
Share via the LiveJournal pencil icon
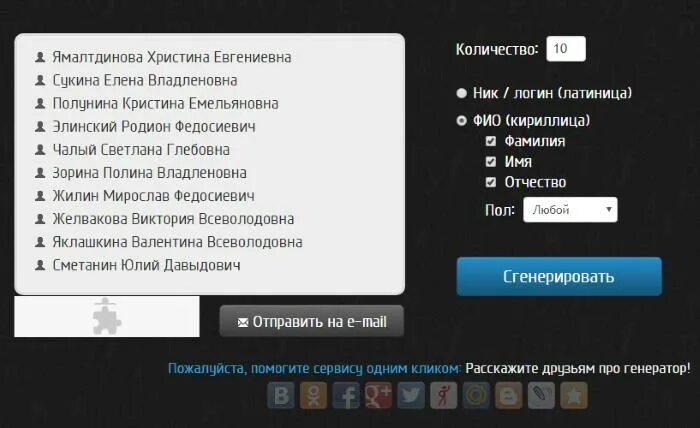541,395
